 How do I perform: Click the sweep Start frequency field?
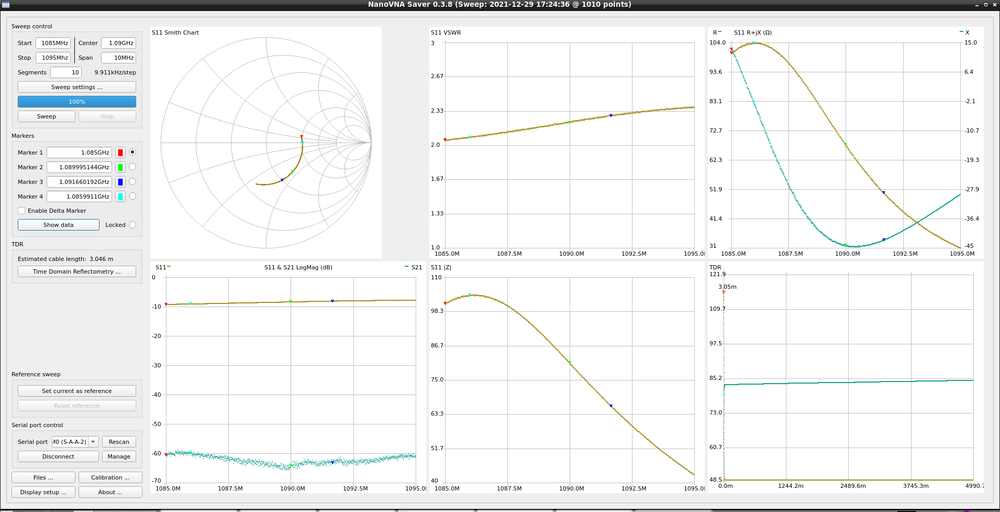pos(53,43)
